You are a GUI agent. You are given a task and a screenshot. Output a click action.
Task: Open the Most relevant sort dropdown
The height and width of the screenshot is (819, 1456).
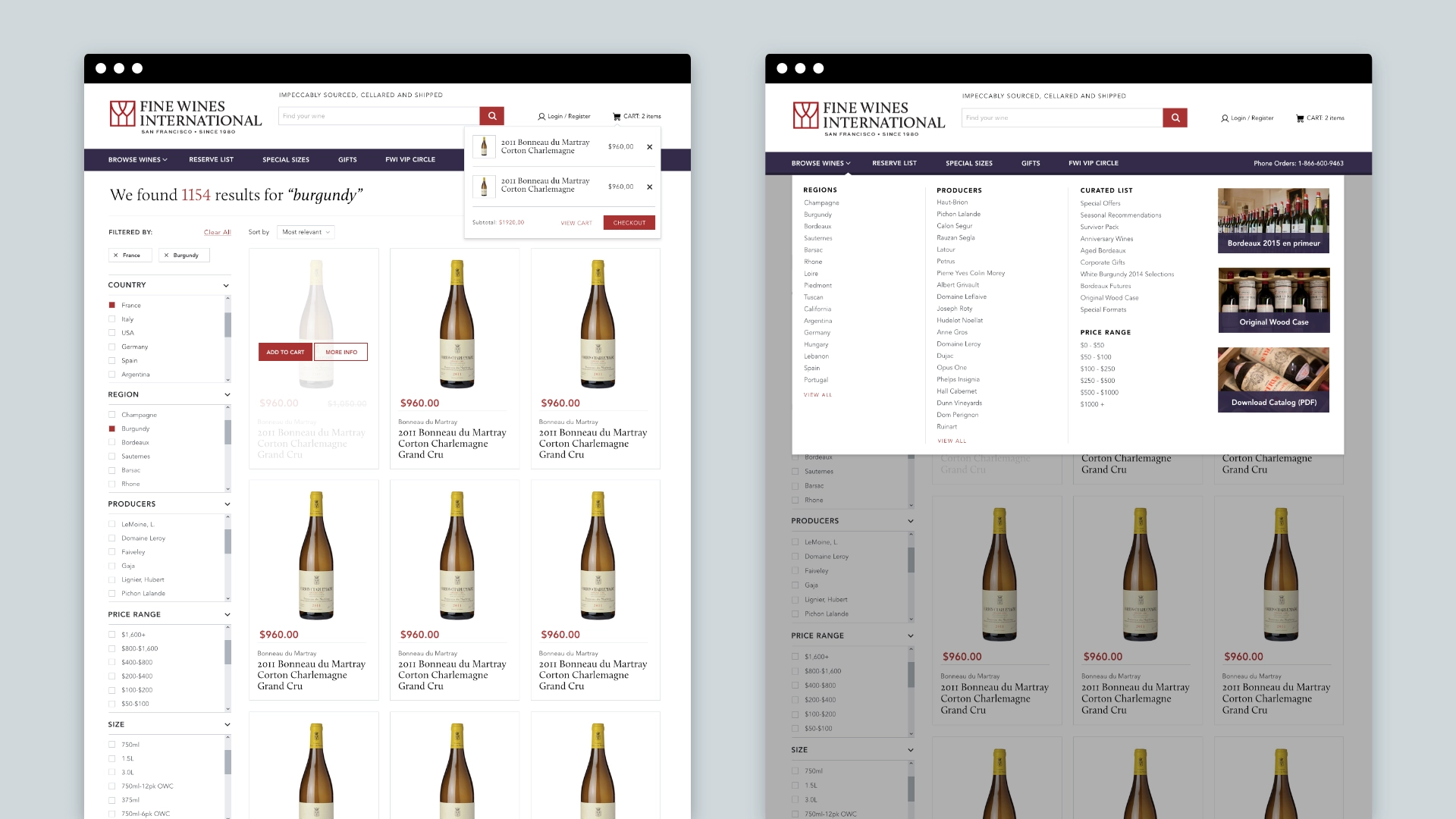pos(306,233)
